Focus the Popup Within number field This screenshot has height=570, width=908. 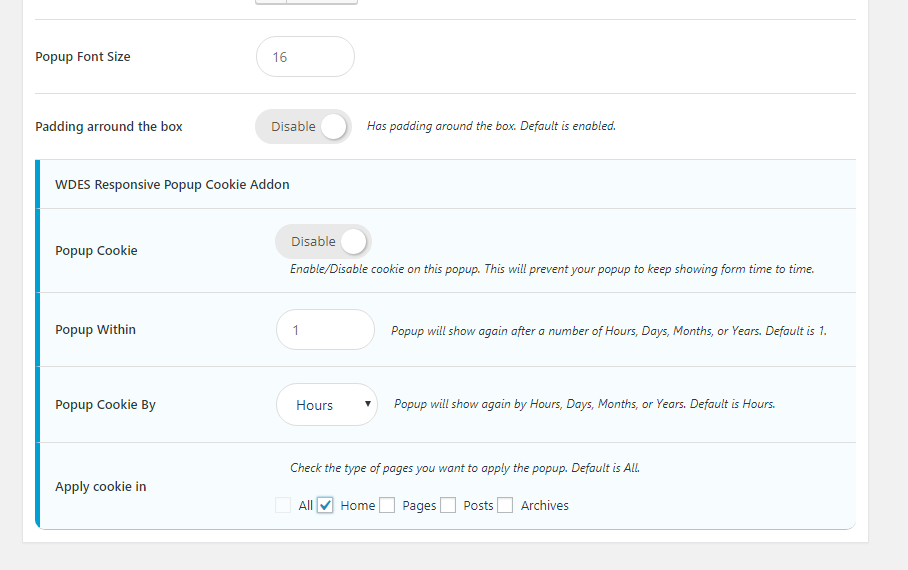pos(325,330)
